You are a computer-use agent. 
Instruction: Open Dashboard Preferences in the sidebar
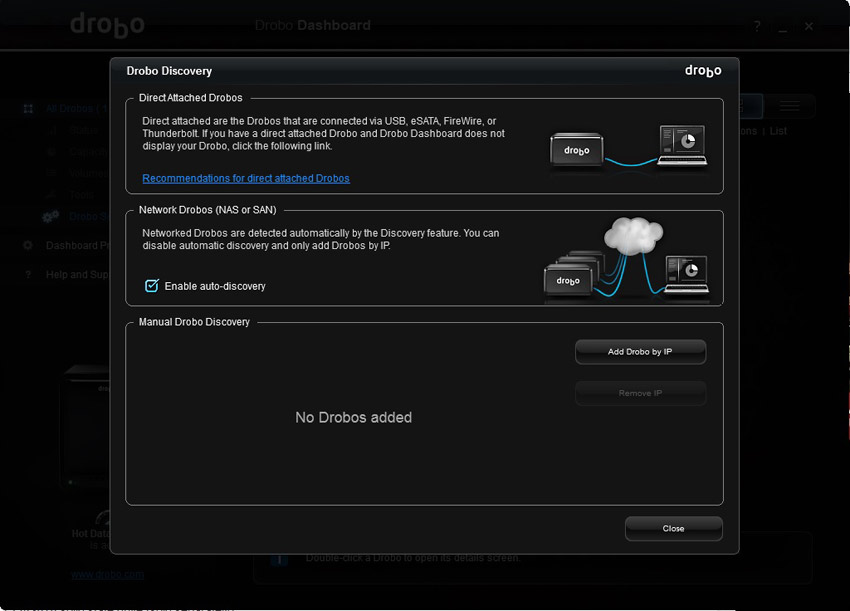tap(78, 246)
